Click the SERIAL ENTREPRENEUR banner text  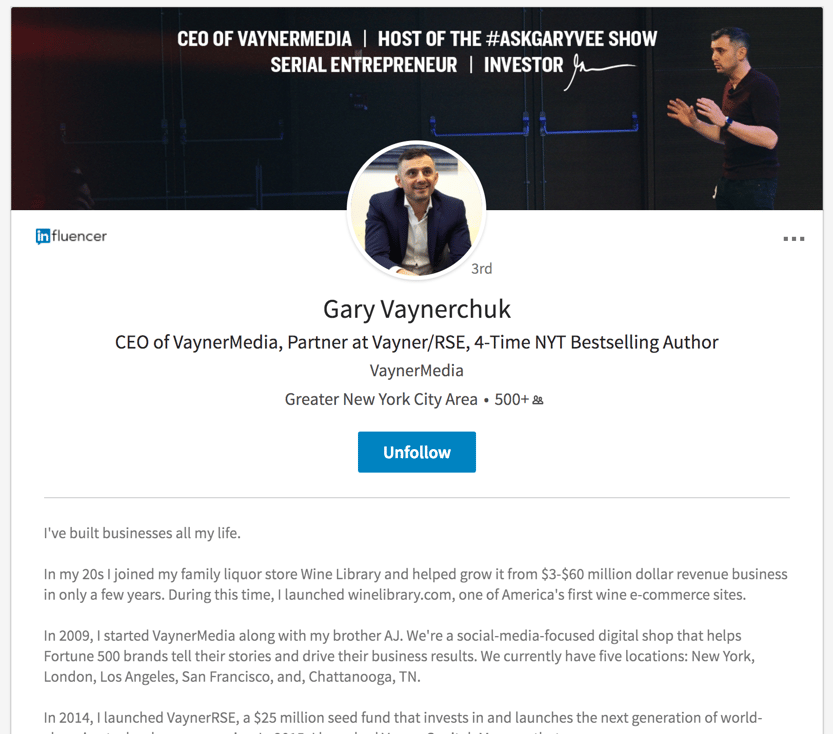[x=363, y=65]
